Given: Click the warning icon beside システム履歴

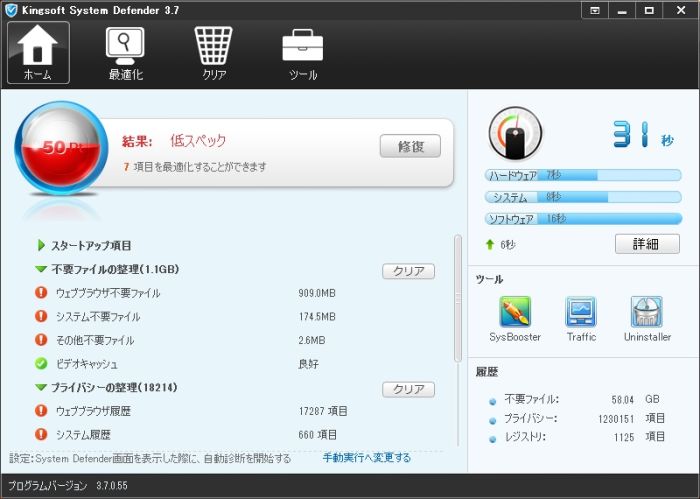Looking at the screenshot, I should pos(41,434).
